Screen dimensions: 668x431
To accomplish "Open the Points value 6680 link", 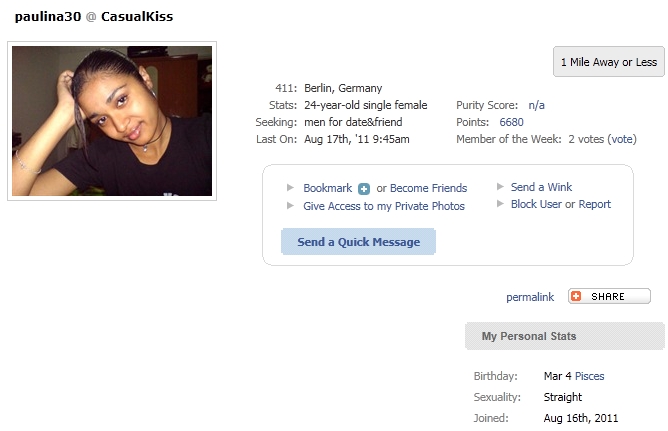I will pyautogui.click(x=511, y=122).
